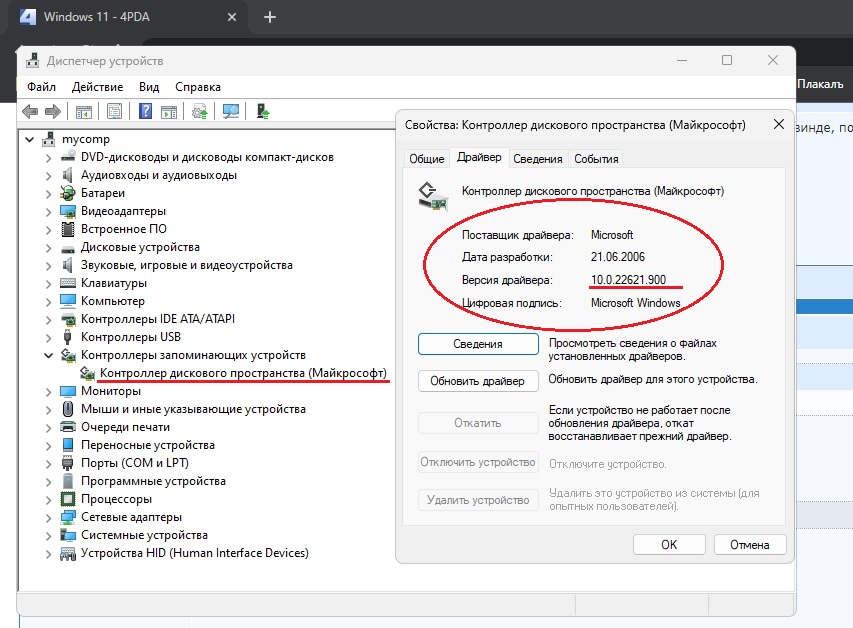Collapse the Контроллеры запоминающих устройств node
The width and height of the screenshot is (853, 628).
point(48,355)
